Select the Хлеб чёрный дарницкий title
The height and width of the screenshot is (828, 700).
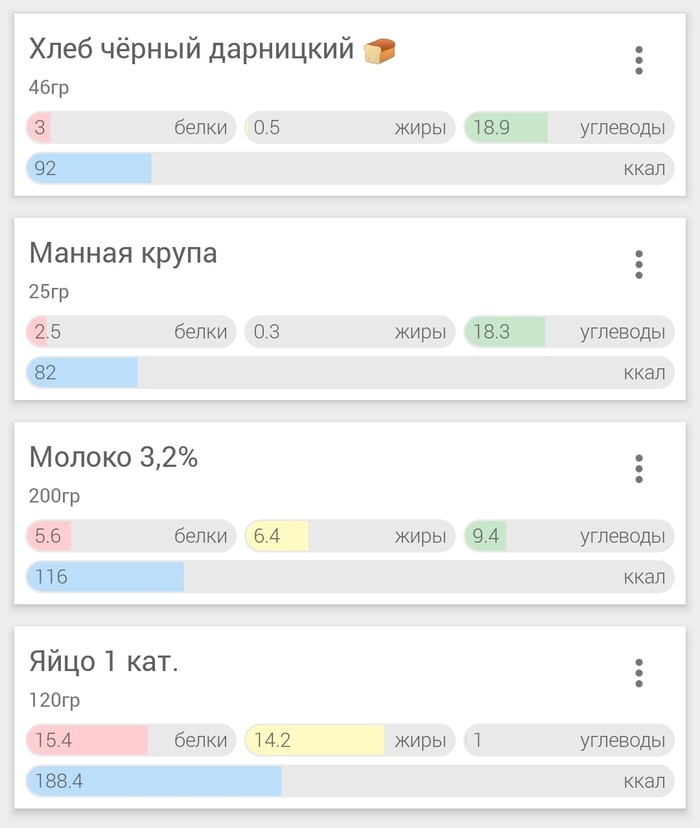click(191, 49)
